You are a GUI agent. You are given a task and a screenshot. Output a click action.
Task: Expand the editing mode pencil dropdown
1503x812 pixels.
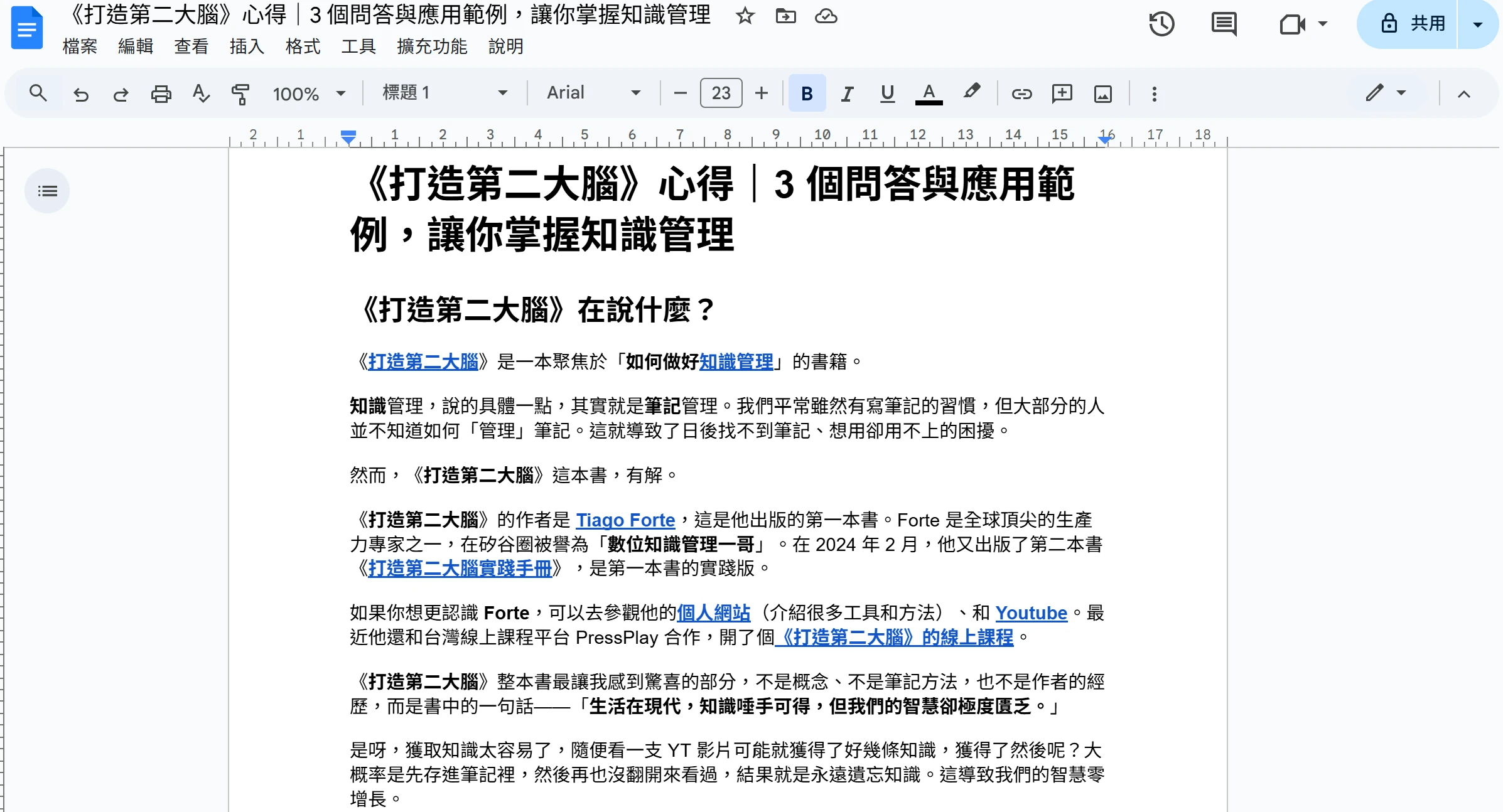pyautogui.click(x=1386, y=93)
